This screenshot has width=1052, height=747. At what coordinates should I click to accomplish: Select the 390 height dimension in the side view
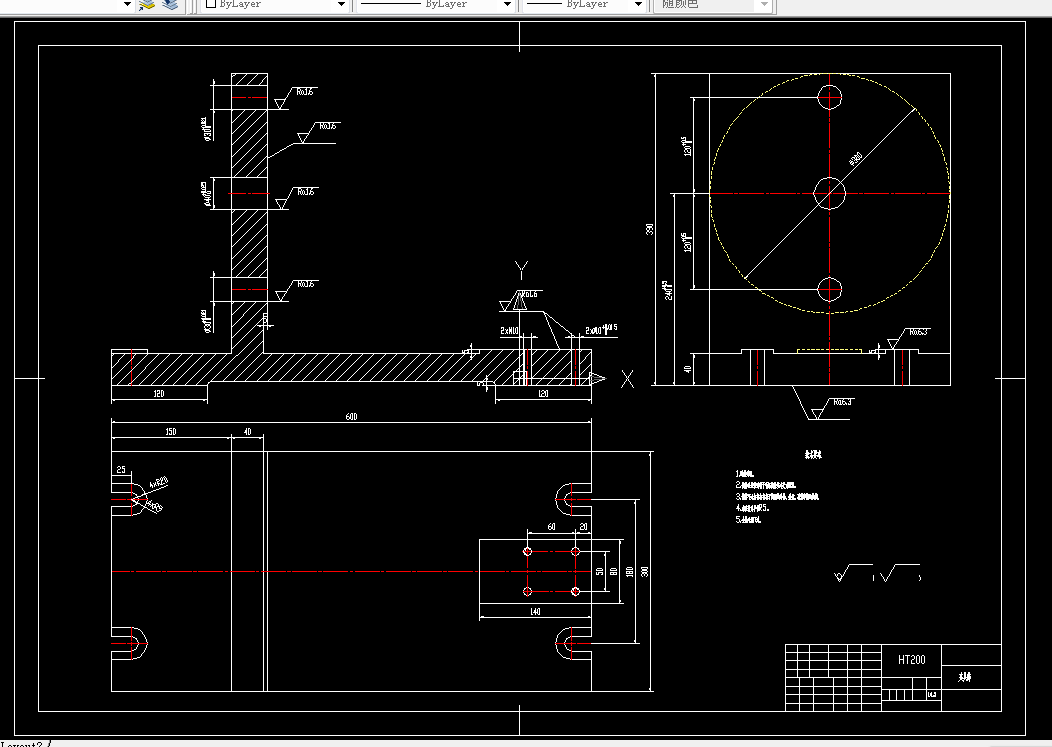(649, 229)
